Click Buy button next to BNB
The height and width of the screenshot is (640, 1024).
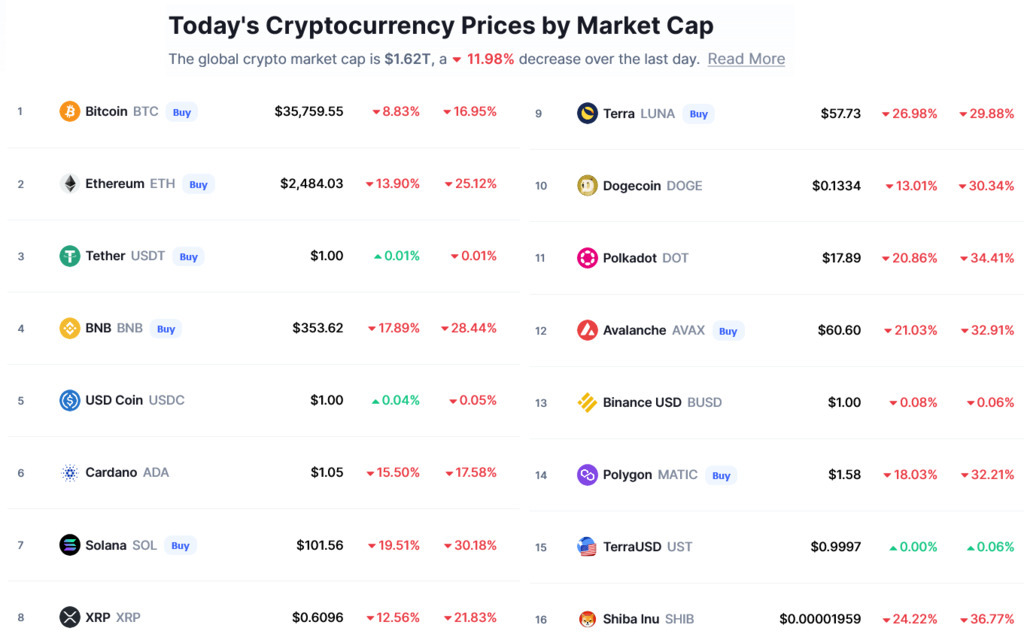coord(166,329)
